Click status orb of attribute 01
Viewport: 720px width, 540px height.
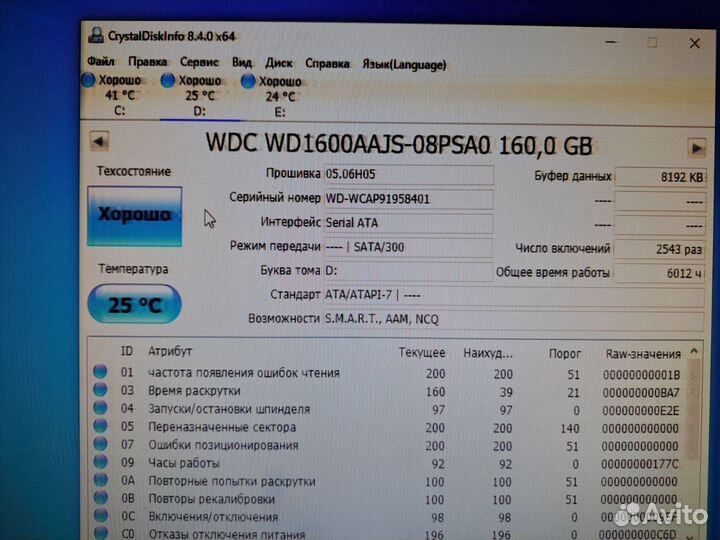pos(100,371)
